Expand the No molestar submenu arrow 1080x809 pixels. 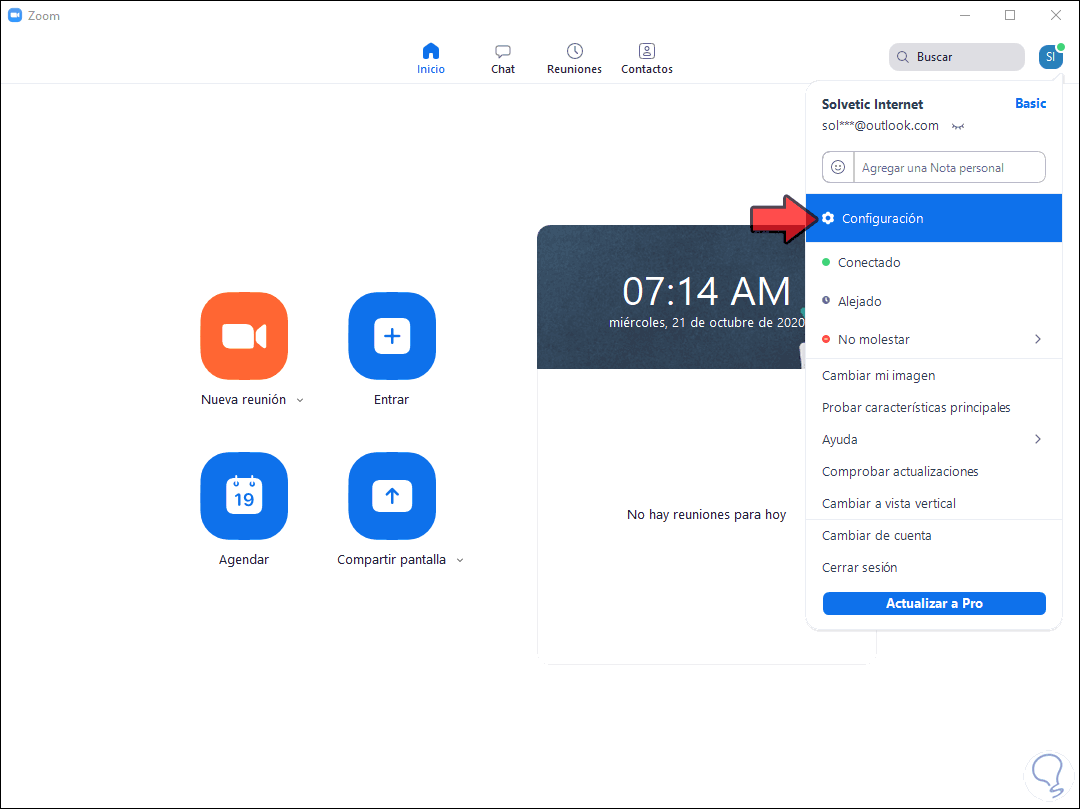coord(1038,339)
